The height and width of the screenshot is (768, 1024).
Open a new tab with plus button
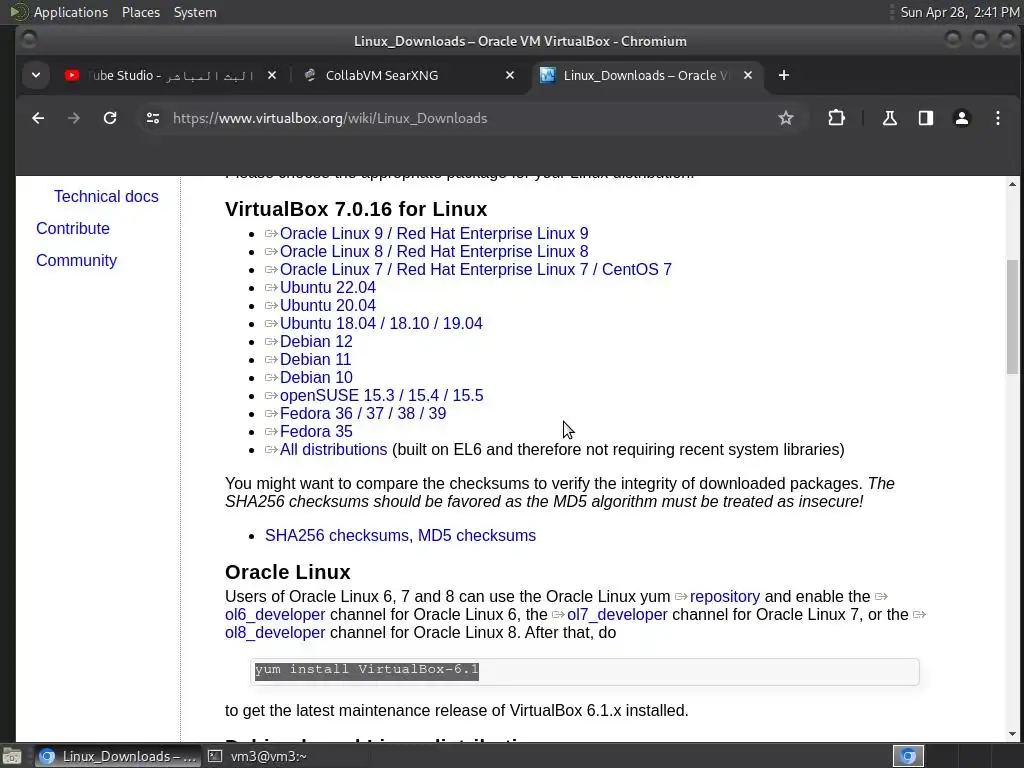784,75
